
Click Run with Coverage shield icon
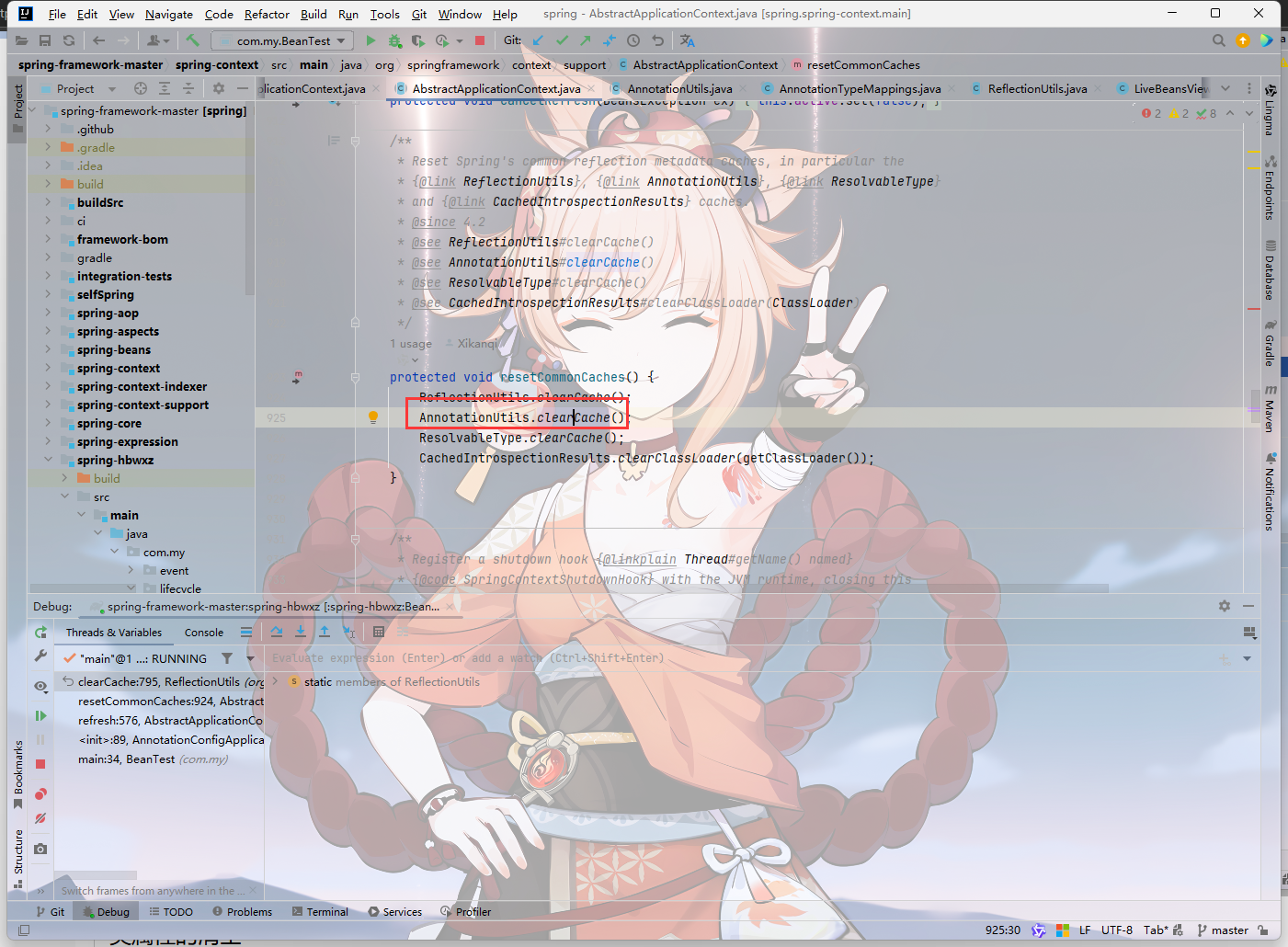[417, 40]
